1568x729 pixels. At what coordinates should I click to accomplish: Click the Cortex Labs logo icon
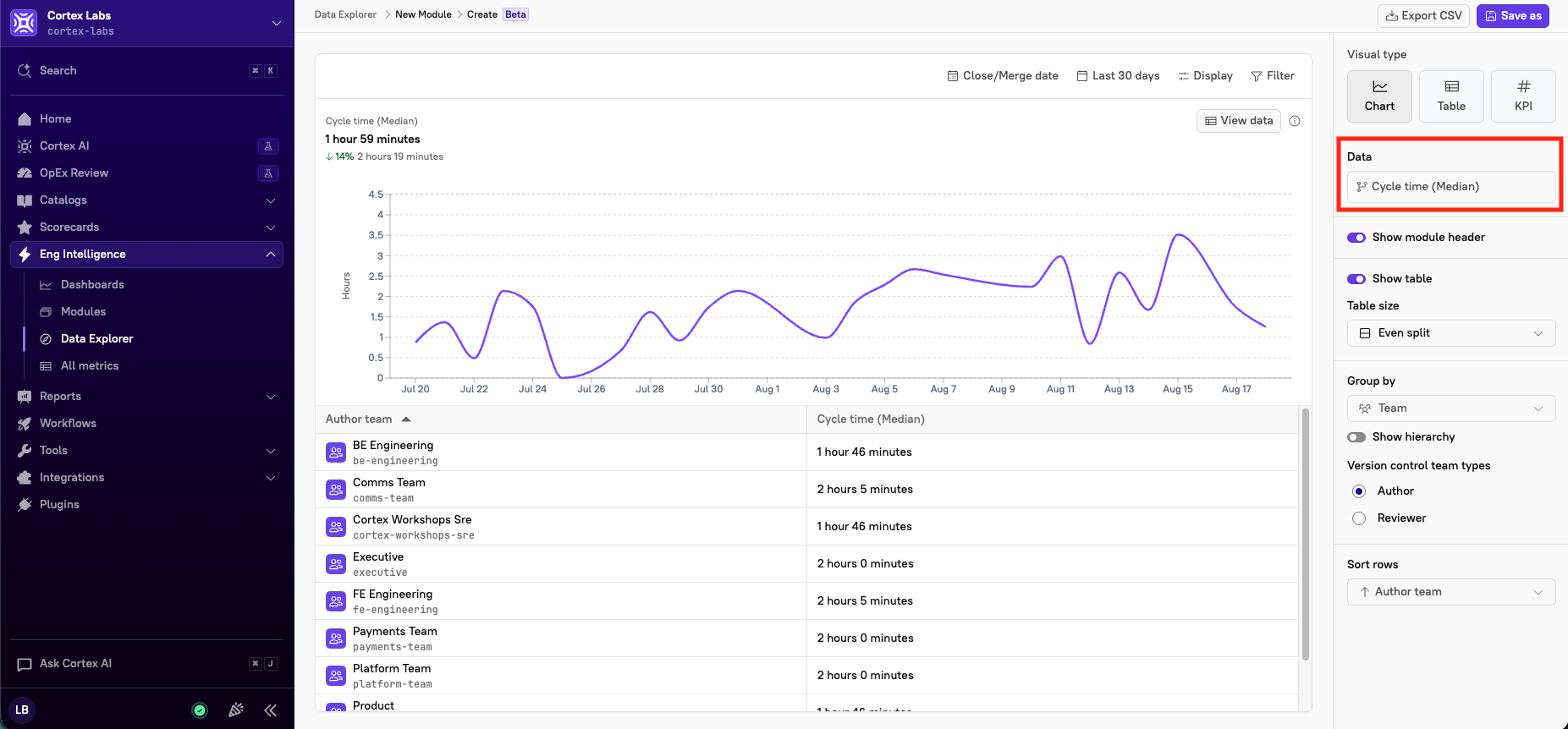[24, 23]
